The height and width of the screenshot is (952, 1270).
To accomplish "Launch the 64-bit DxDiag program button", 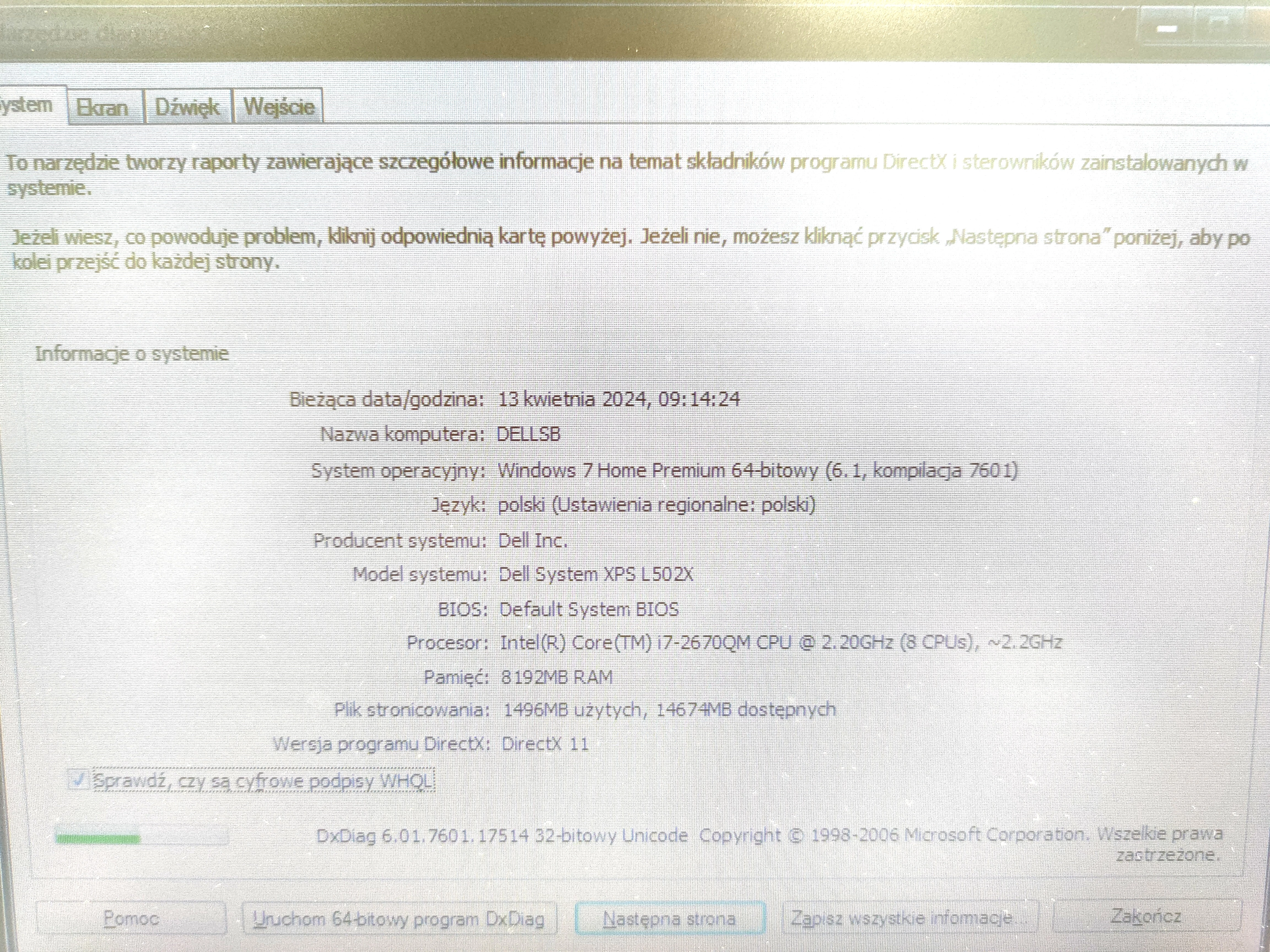I will click(x=400, y=919).
